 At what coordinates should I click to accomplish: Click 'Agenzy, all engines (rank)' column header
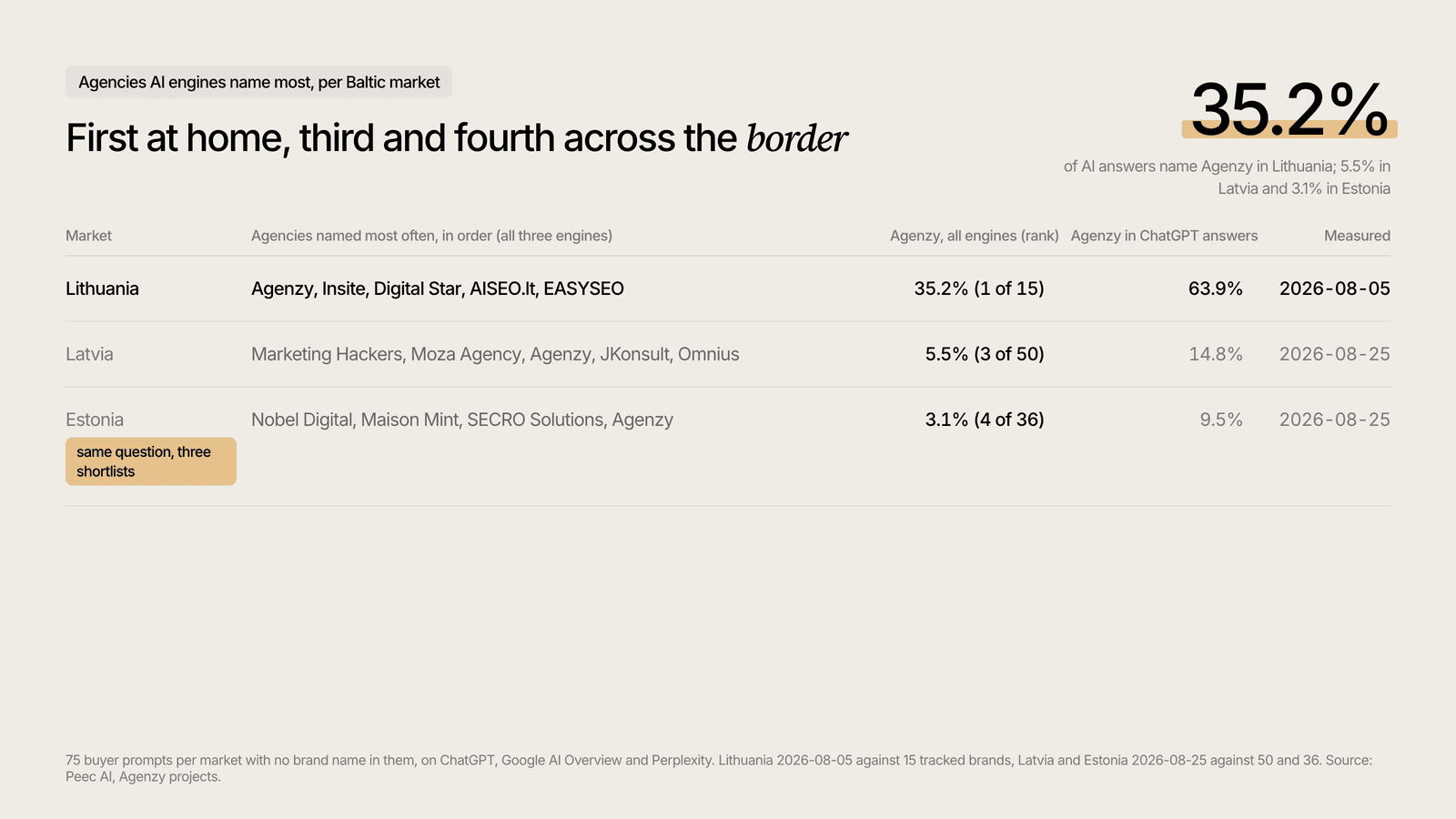974,236
